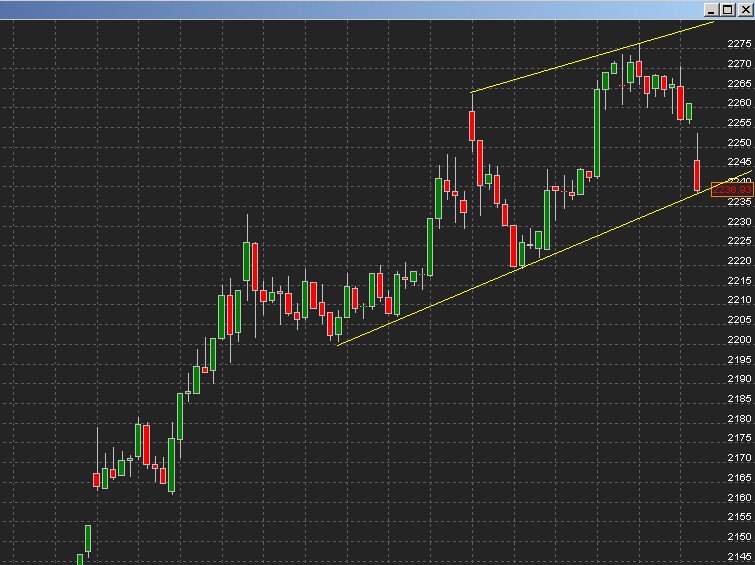This screenshot has height=565, width=755.
Task: Click the 2255 price axis label
Action: click(739, 122)
